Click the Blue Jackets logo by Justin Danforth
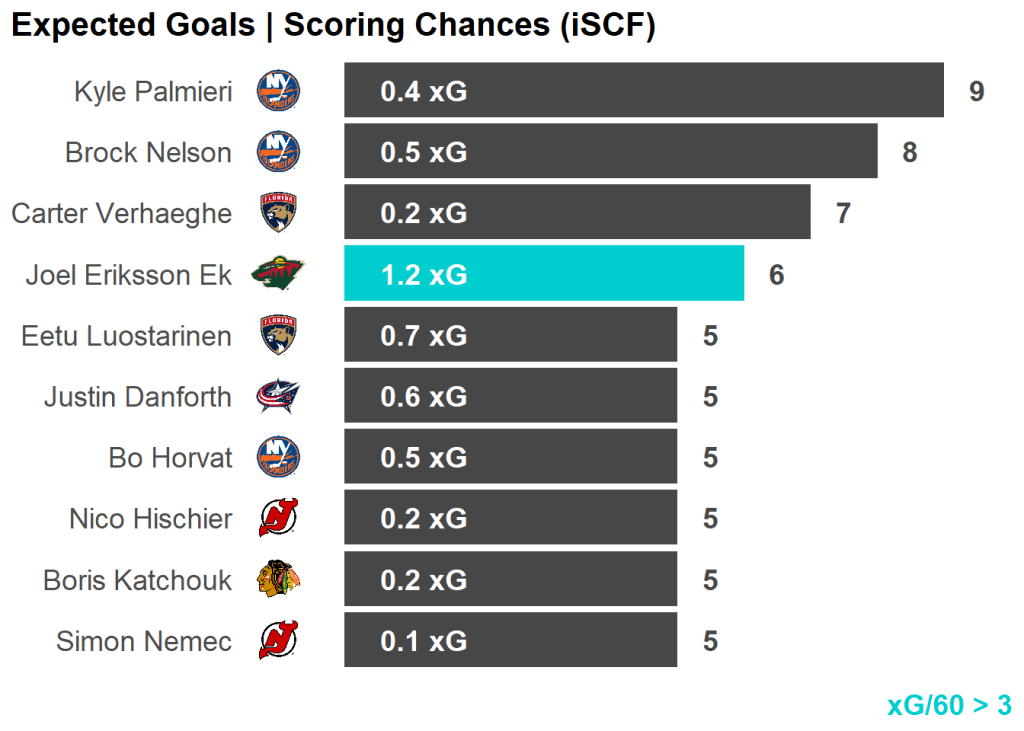The height and width of the screenshot is (731, 1024). pyautogui.click(x=278, y=397)
